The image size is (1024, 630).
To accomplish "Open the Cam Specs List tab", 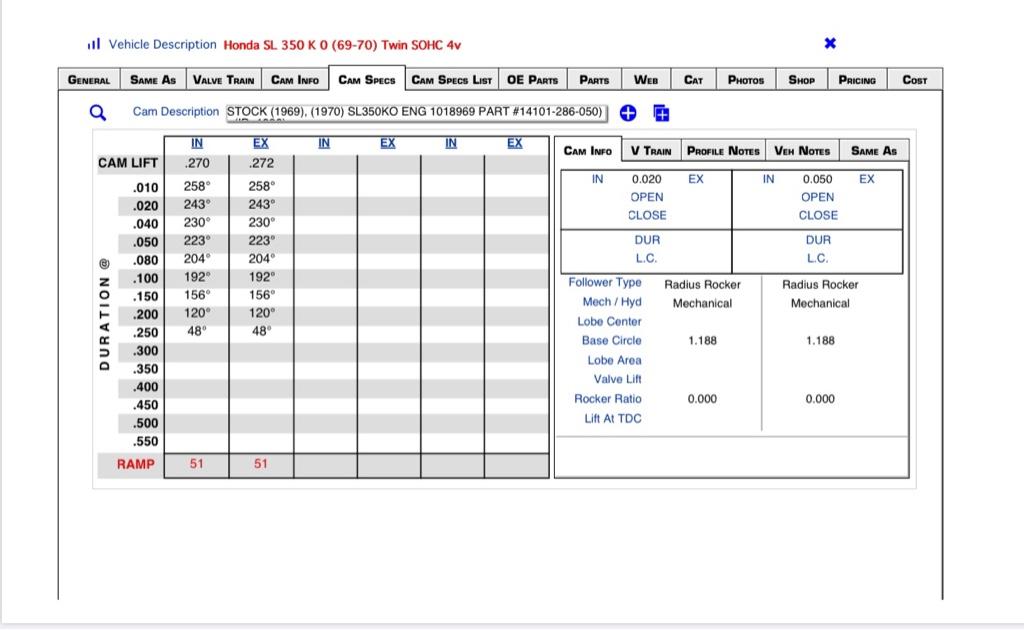I will coord(451,80).
